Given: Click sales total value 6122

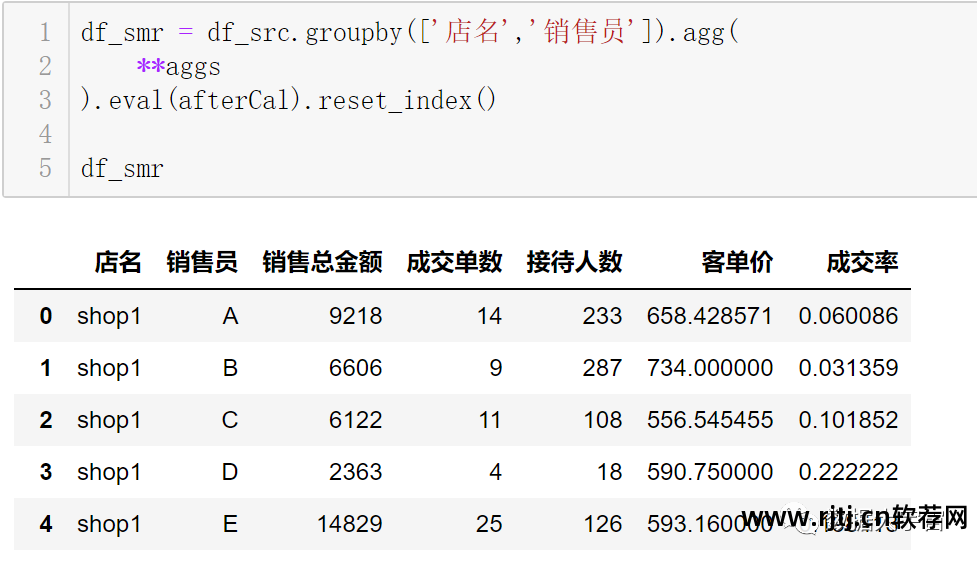Looking at the screenshot, I should [355, 420].
